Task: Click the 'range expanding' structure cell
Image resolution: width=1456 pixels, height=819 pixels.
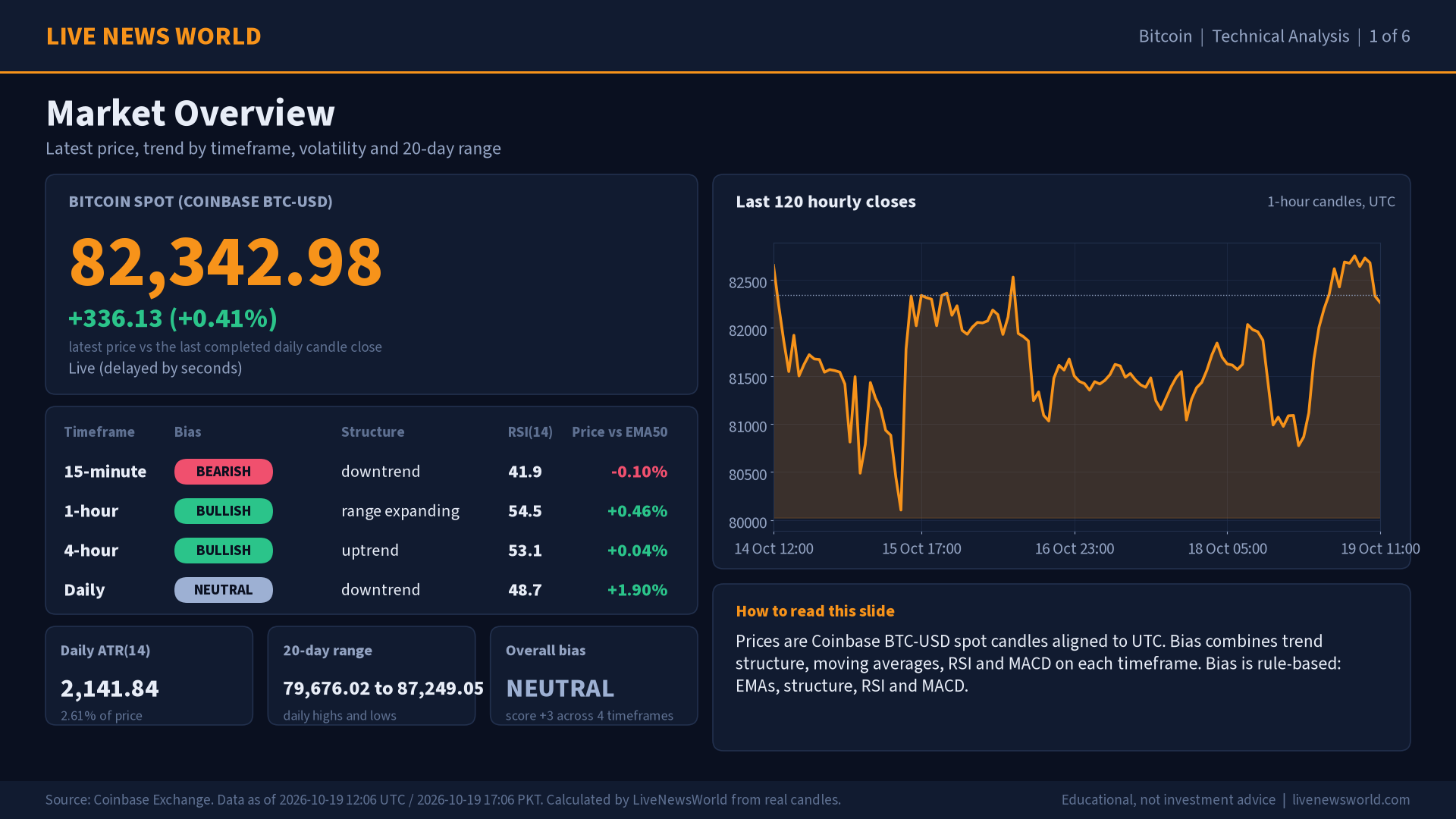Action: click(400, 512)
